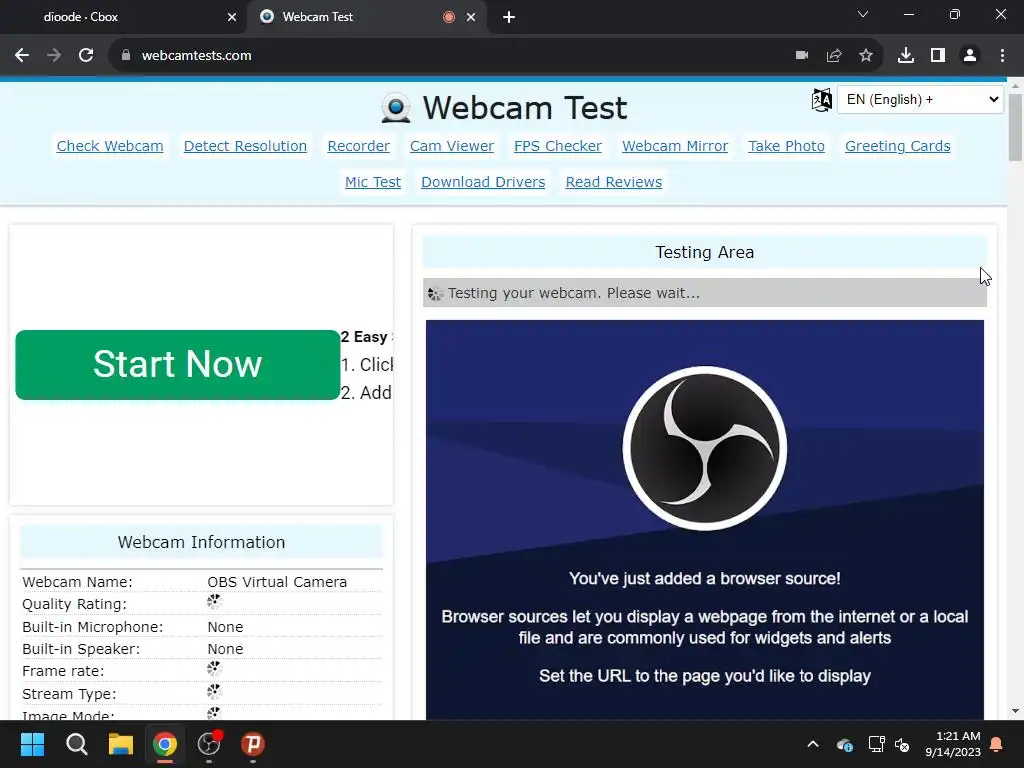Open the Windows Start menu

pos(32,744)
